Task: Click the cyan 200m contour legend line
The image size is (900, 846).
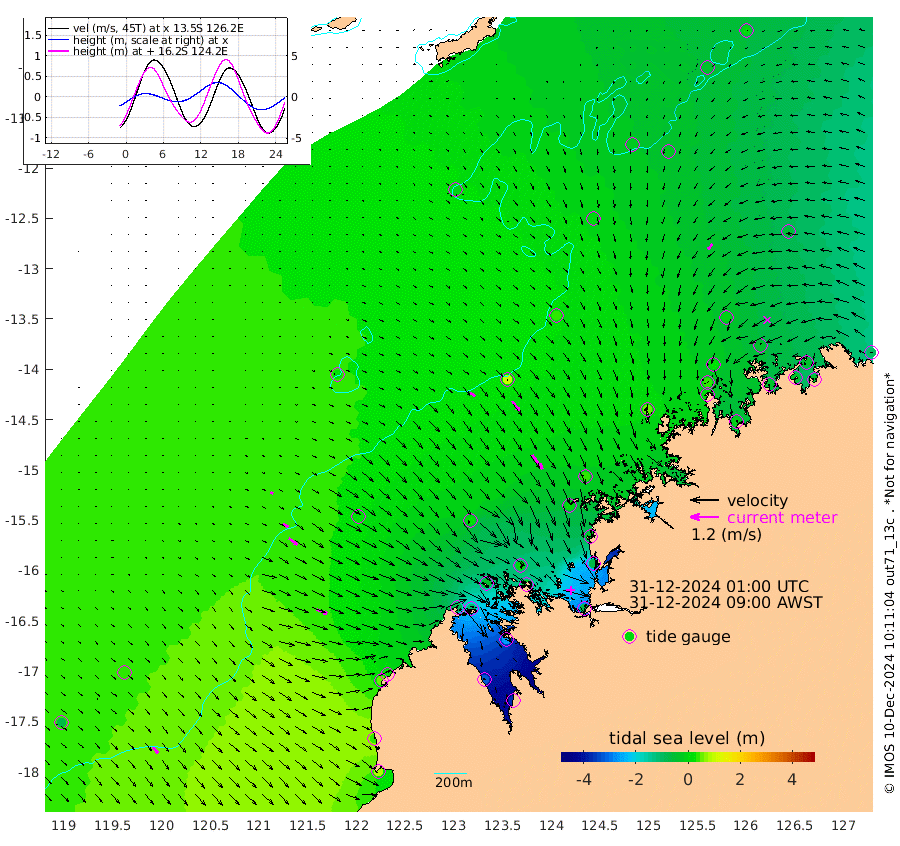Action: [x=451, y=774]
